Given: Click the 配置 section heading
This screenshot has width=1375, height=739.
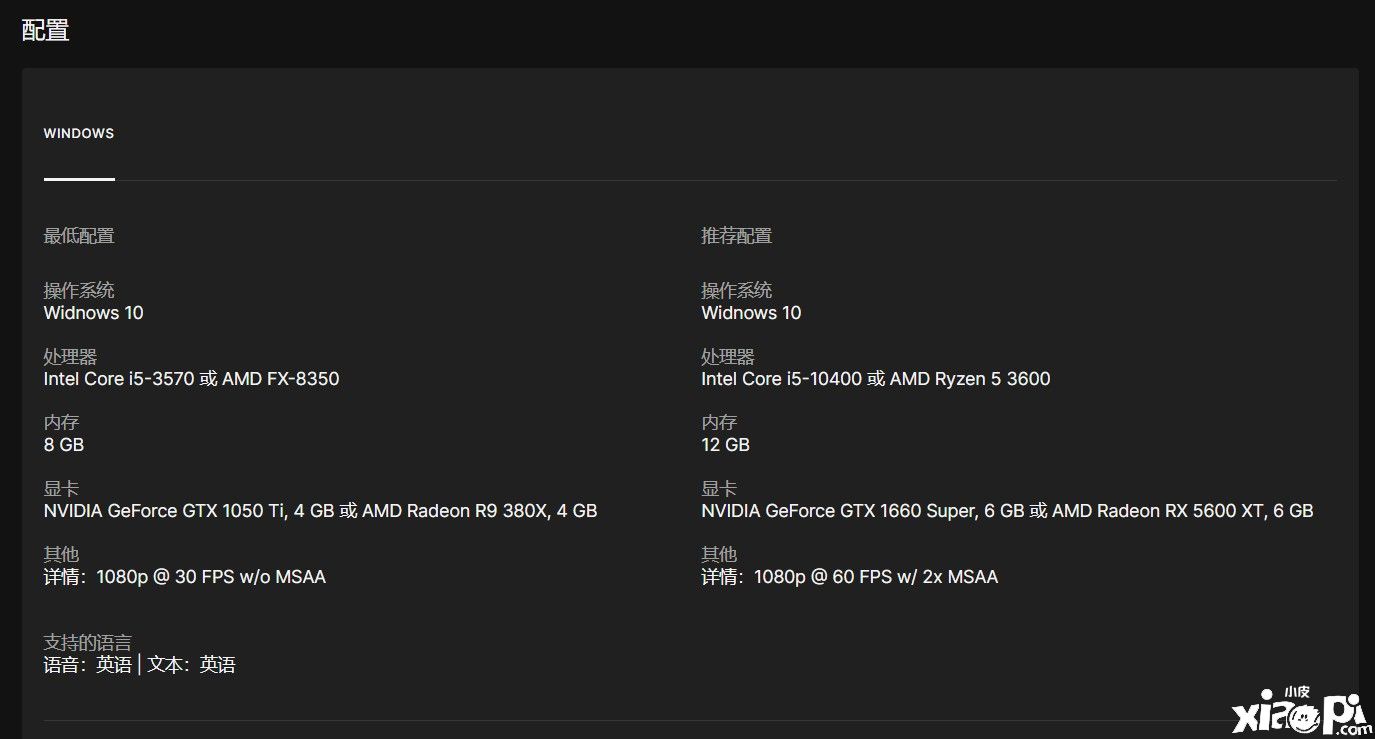Looking at the screenshot, I should pyautogui.click(x=45, y=30).
